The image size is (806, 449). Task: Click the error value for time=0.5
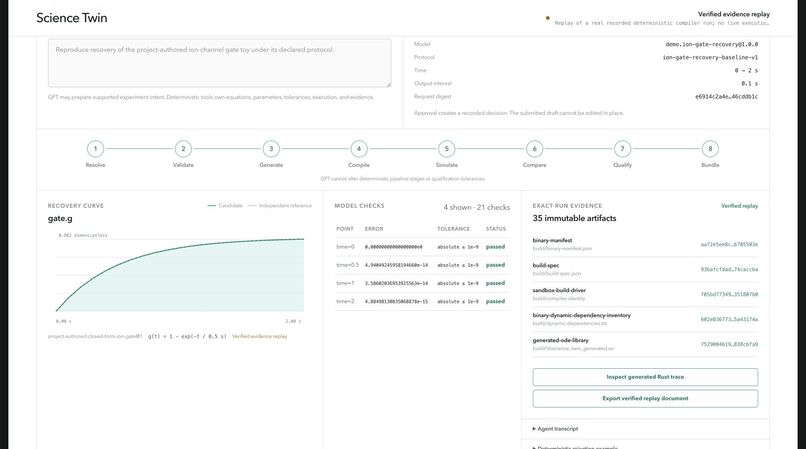[x=396, y=265]
